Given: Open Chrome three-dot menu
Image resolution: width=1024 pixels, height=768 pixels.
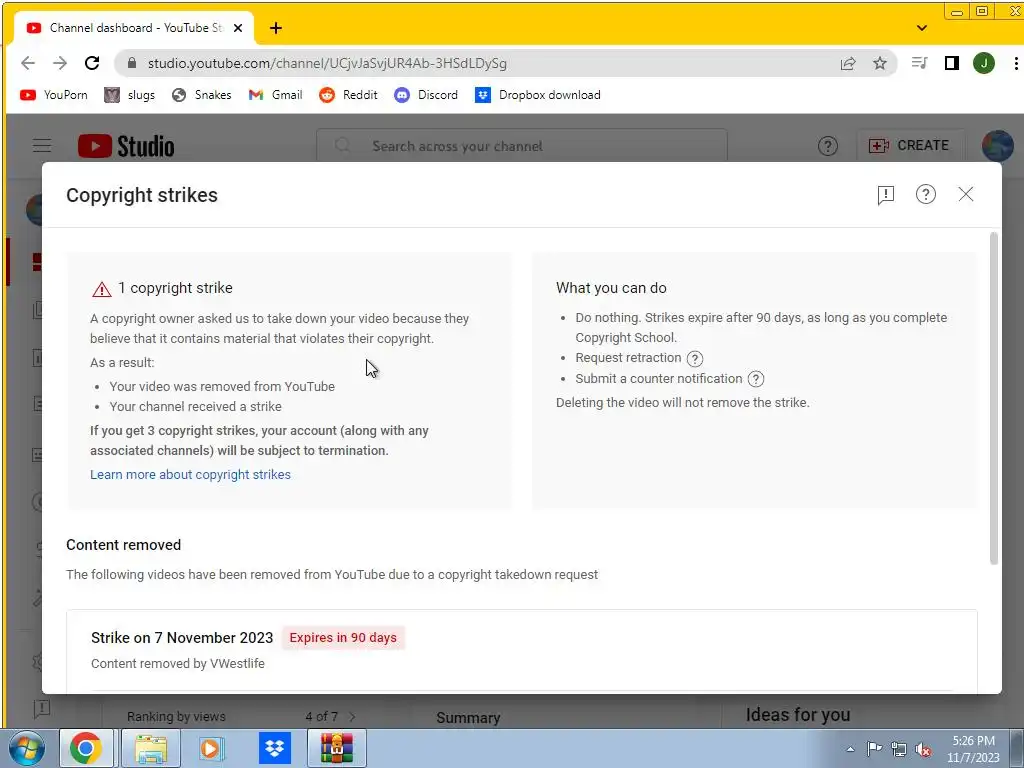Looking at the screenshot, I should pyautogui.click(x=1016, y=63).
